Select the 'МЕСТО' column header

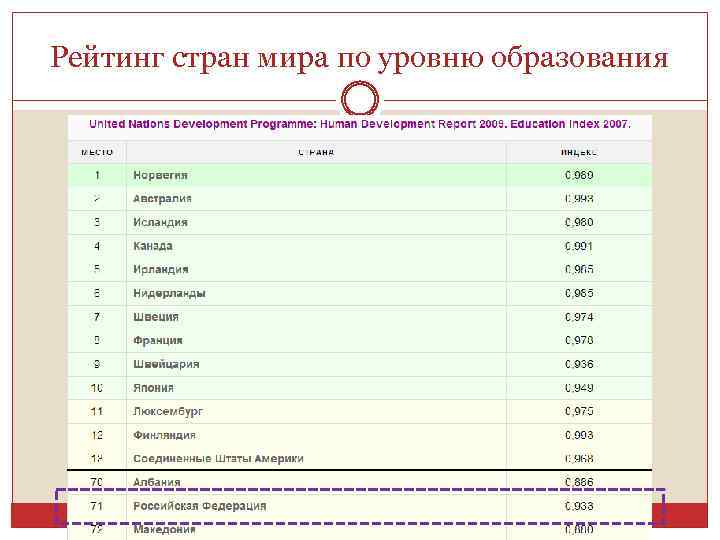[x=97, y=152]
